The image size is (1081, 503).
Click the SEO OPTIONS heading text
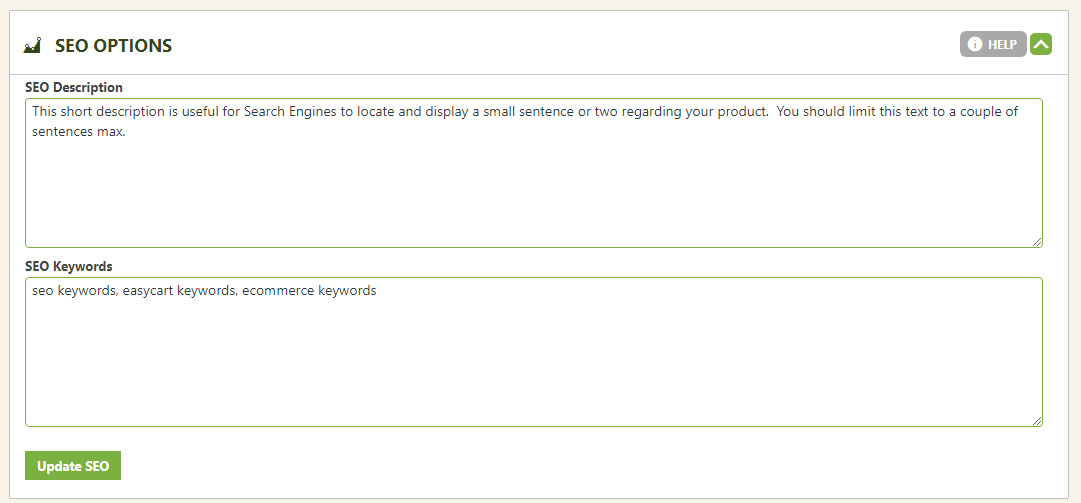click(x=114, y=46)
